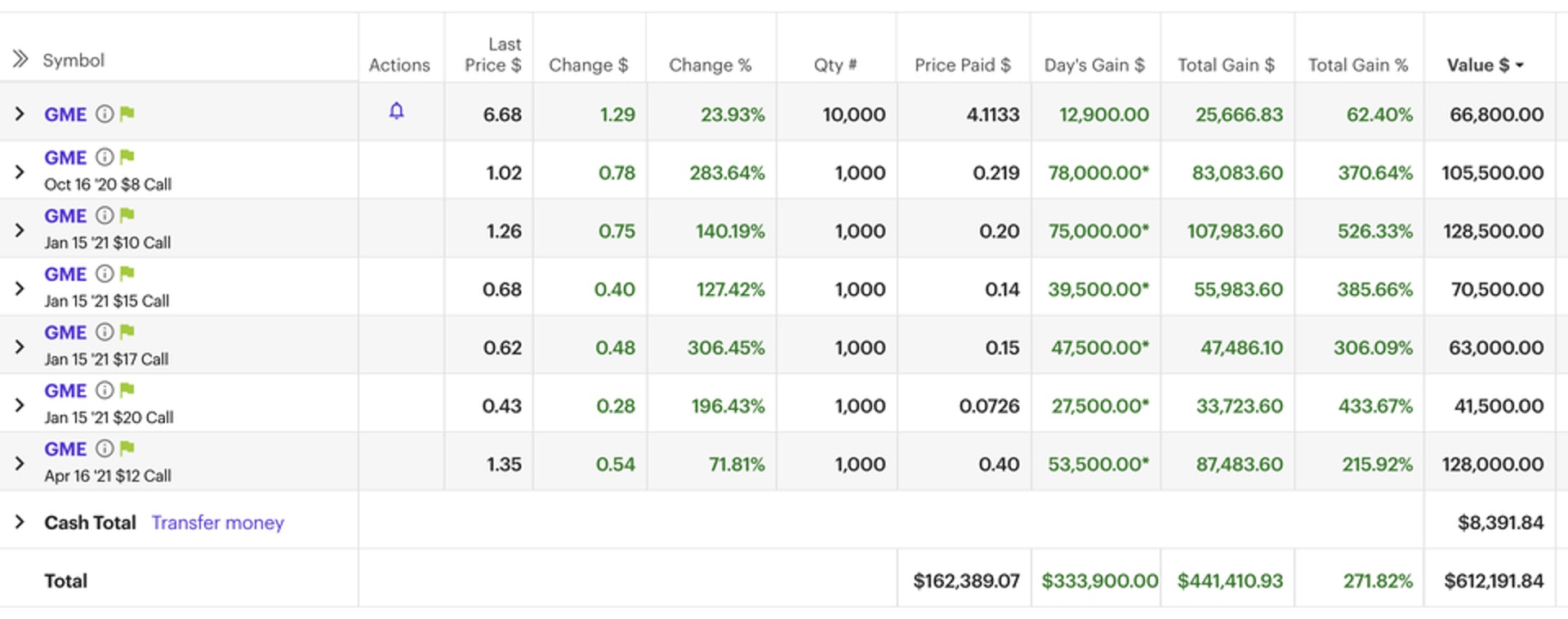Image resolution: width=1568 pixels, height=619 pixels.
Task: Click green flag on Jan 15 '21 $20 Call
Action: pyautogui.click(x=127, y=390)
